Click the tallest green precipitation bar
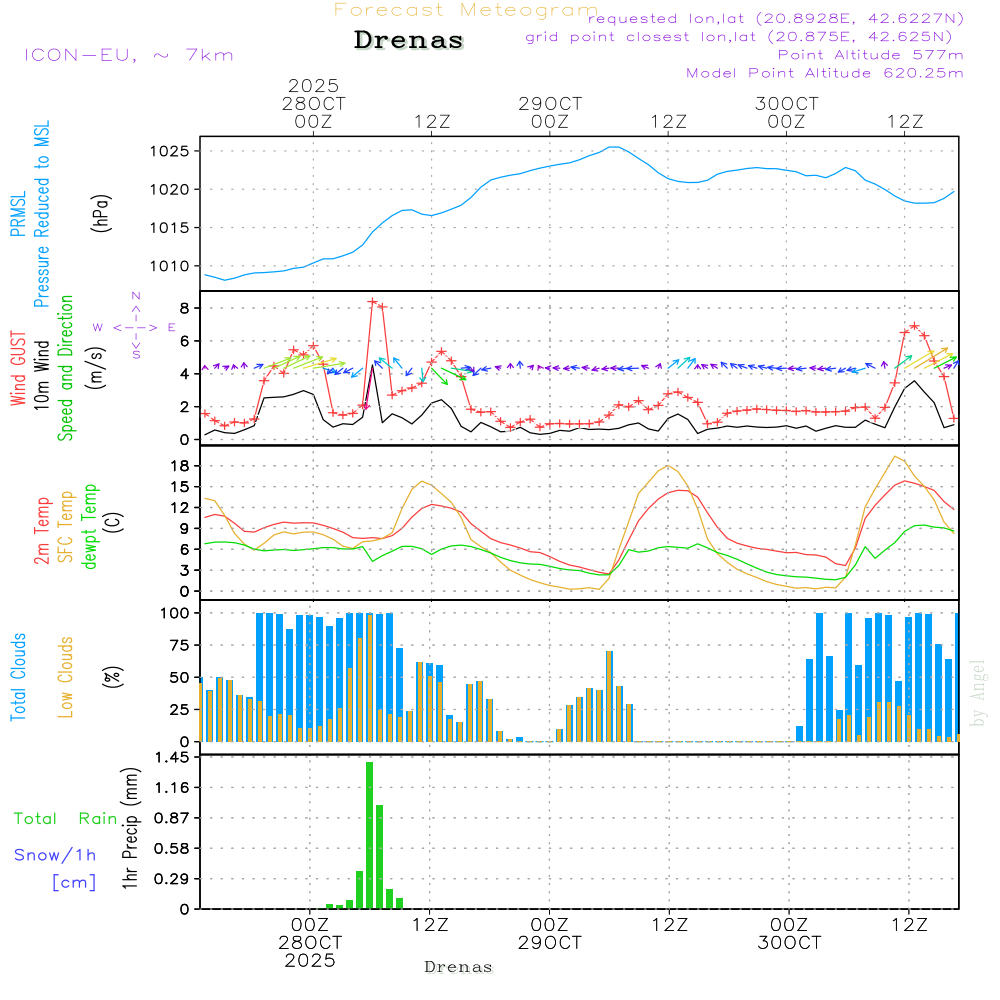The width and height of the screenshot is (1000, 1000). coord(369,835)
